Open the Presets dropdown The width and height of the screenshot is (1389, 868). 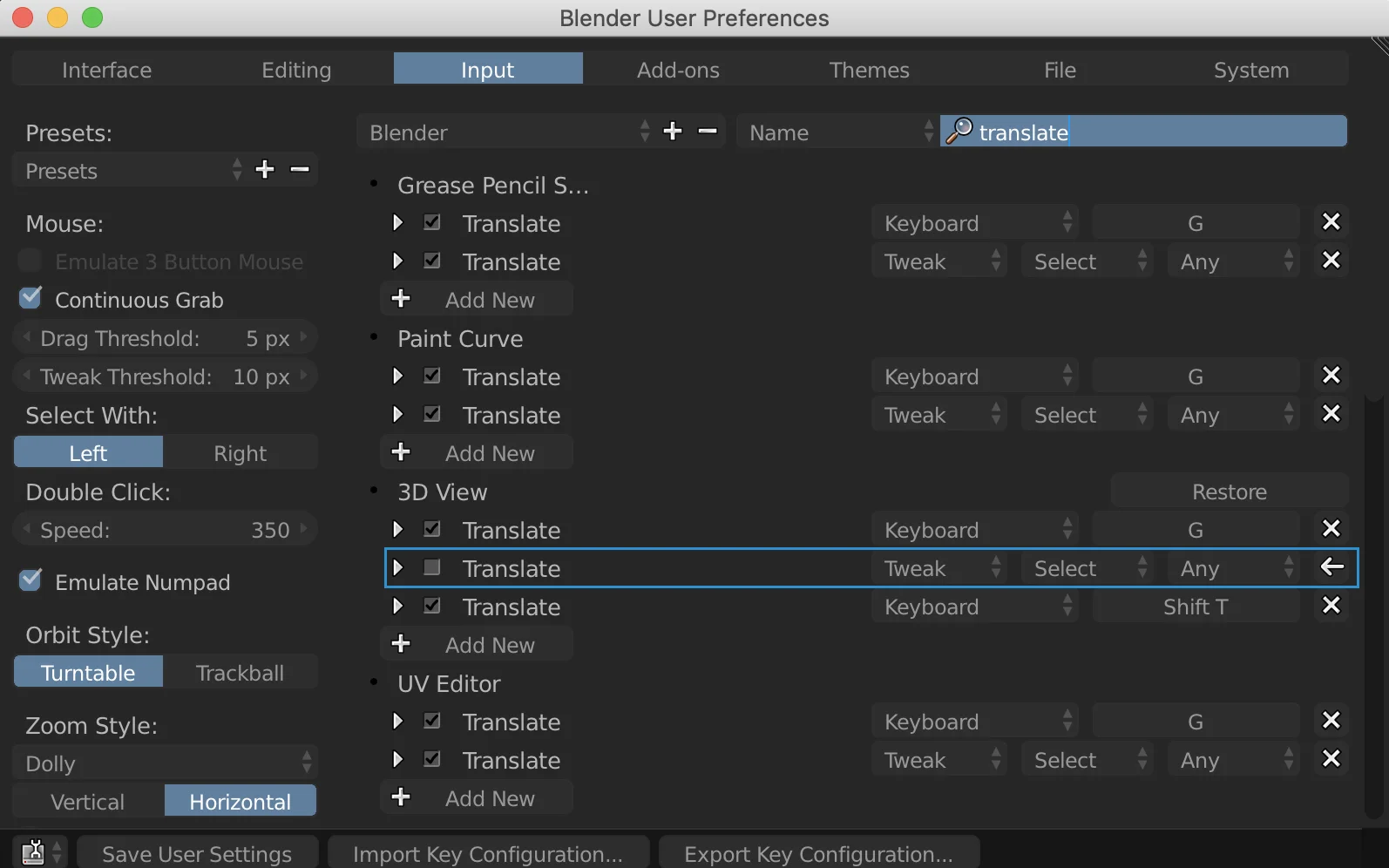point(130,170)
